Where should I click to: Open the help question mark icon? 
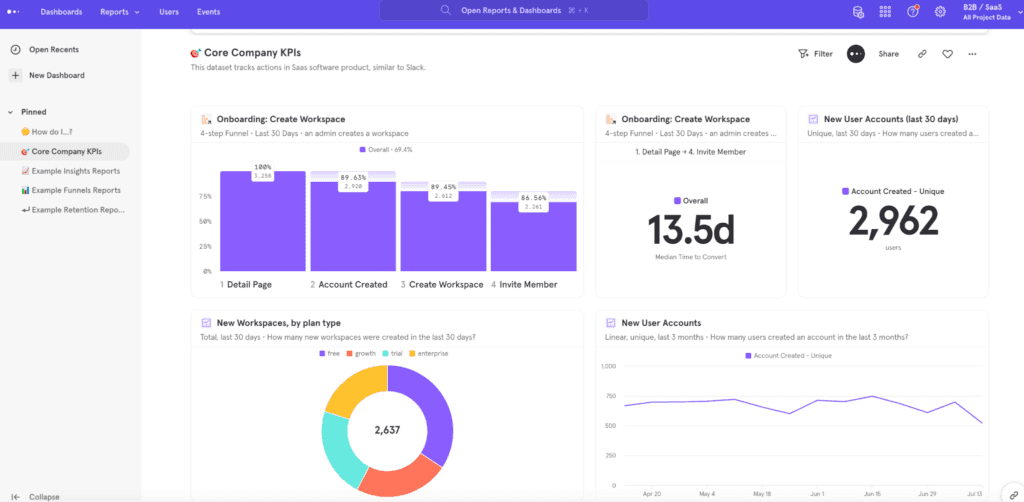pos(913,12)
